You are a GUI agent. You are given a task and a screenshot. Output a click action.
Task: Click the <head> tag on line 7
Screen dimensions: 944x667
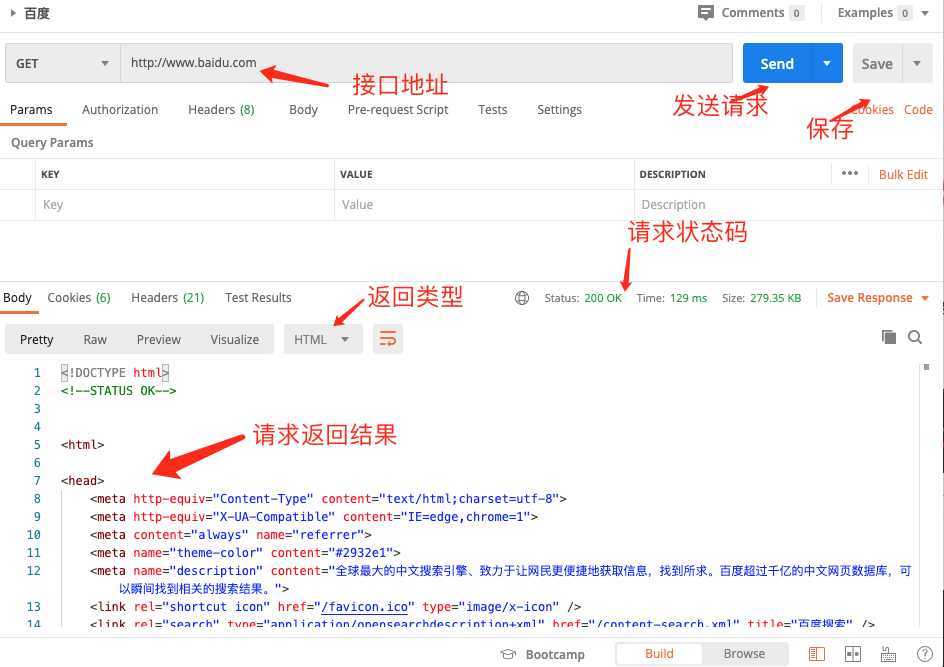pos(82,480)
